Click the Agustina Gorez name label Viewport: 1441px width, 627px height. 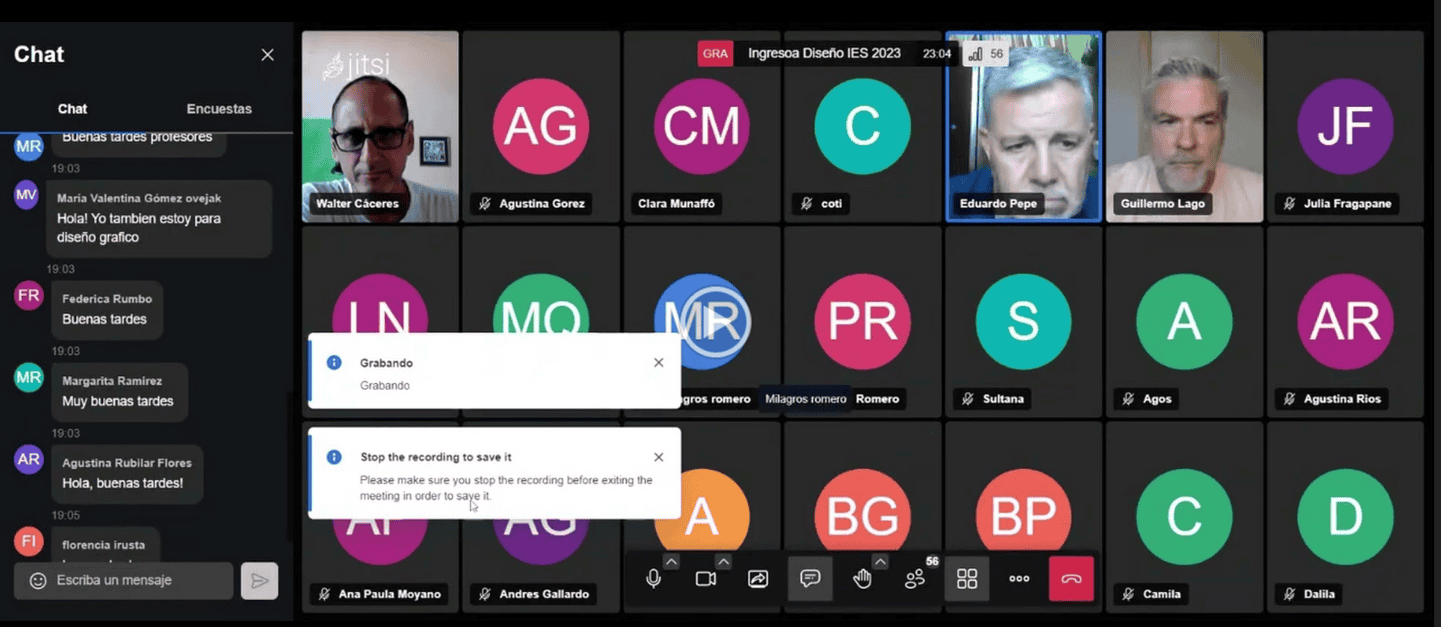point(542,204)
